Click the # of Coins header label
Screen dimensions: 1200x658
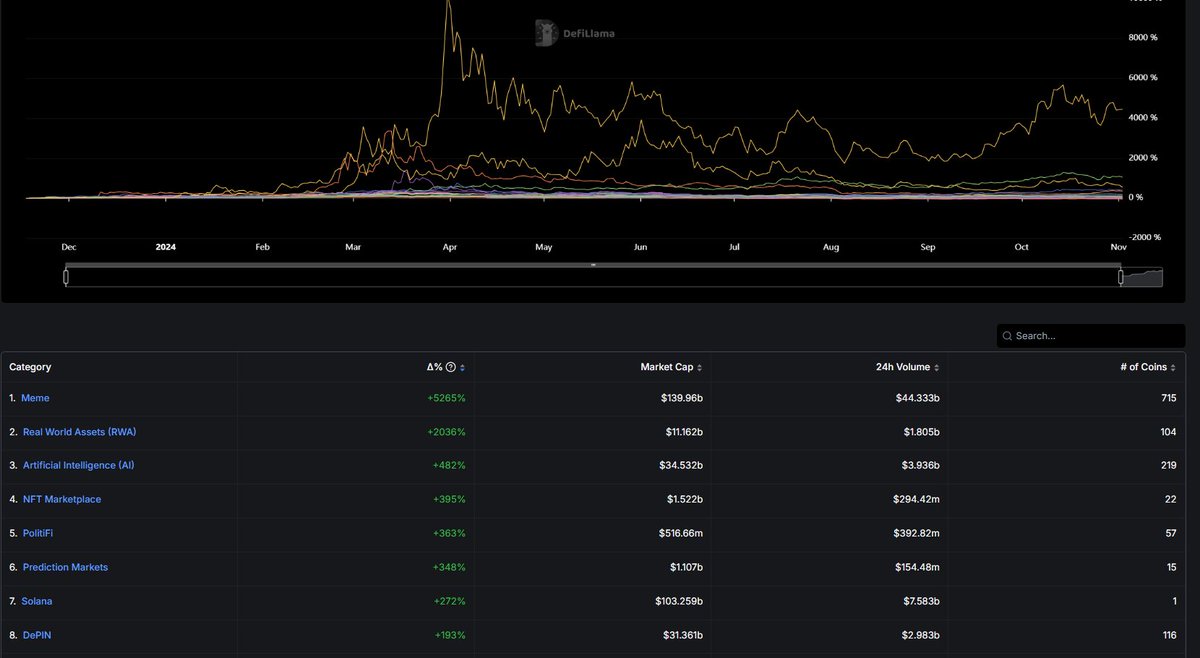click(x=1144, y=367)
